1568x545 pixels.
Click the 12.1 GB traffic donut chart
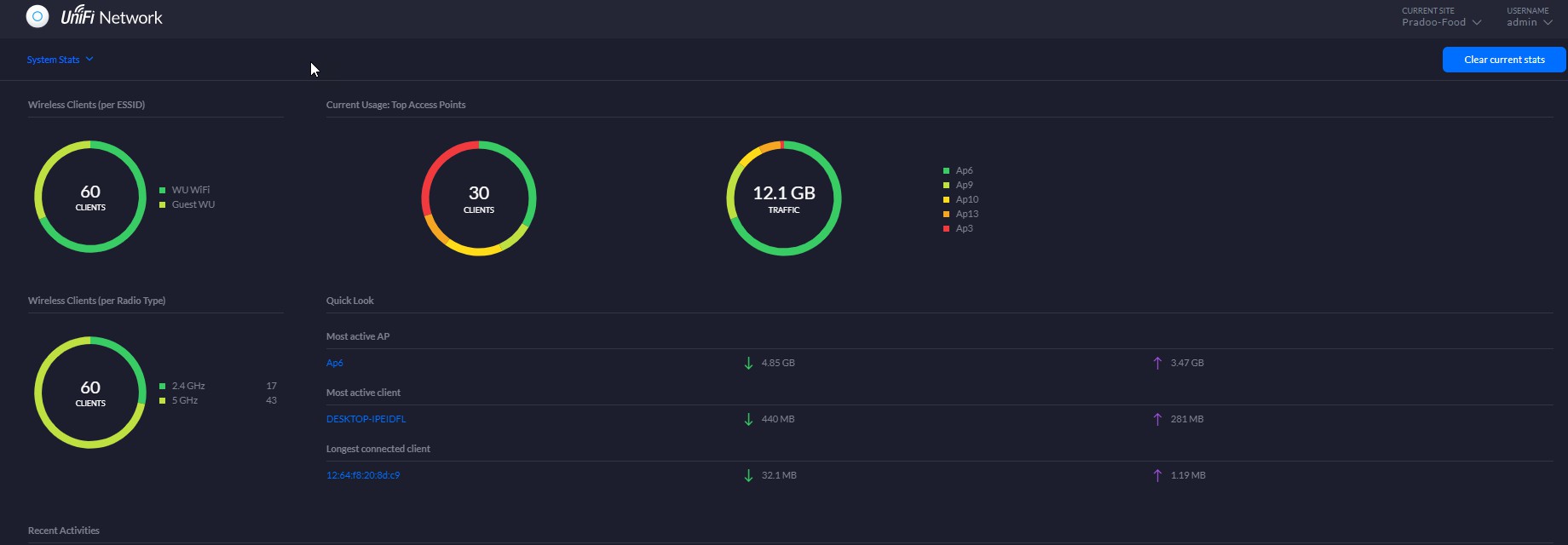[783, 198]
